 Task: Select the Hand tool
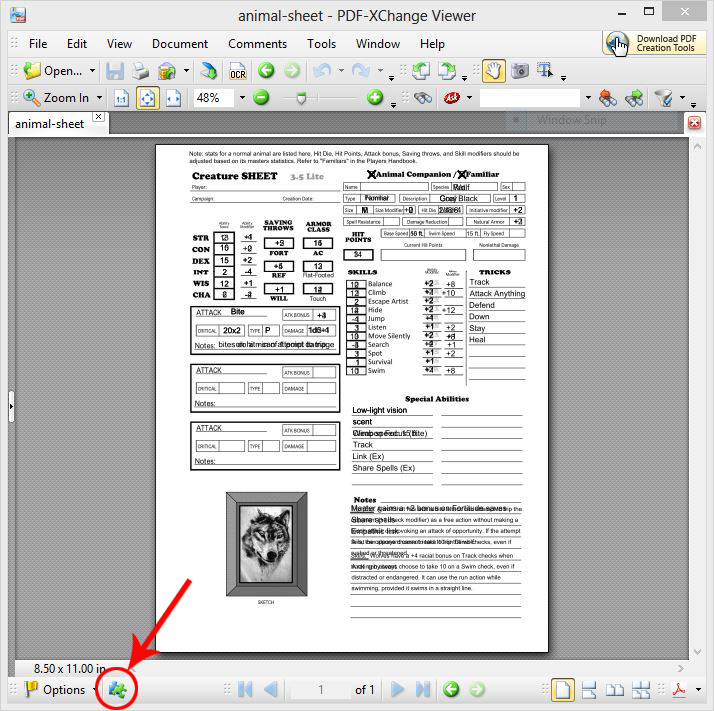tap(493, 71)
